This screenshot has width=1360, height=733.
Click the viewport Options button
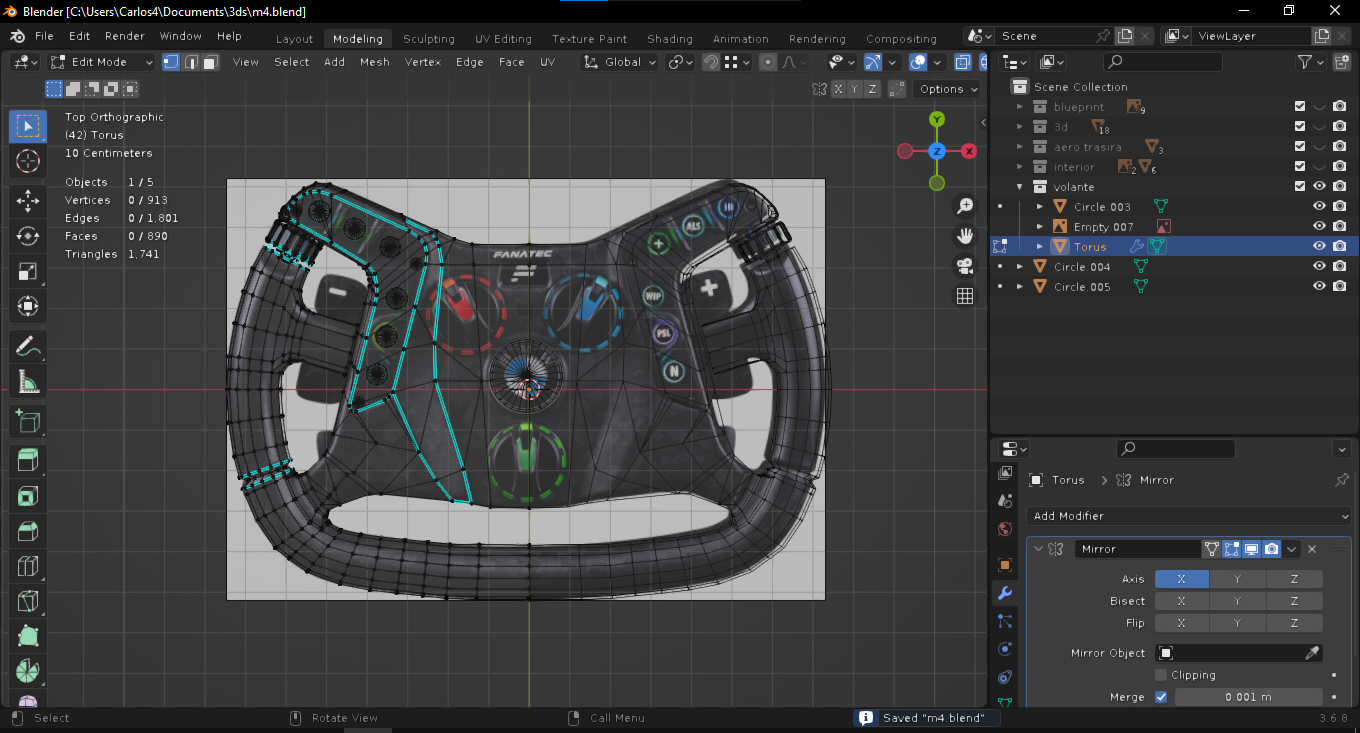point(947,89)
